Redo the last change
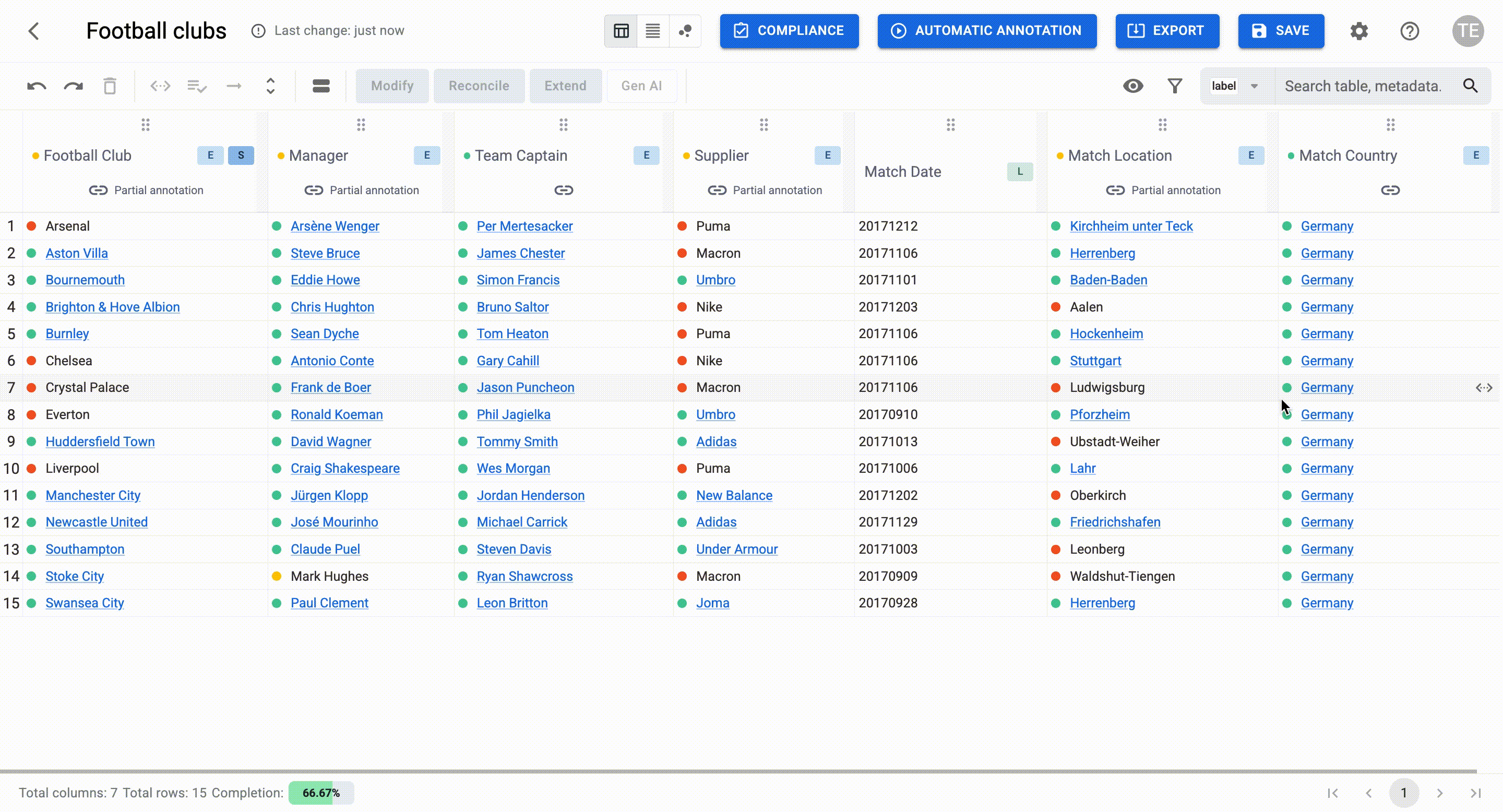Viewport: 1503px width, 812px height. (x=74, y=86)
